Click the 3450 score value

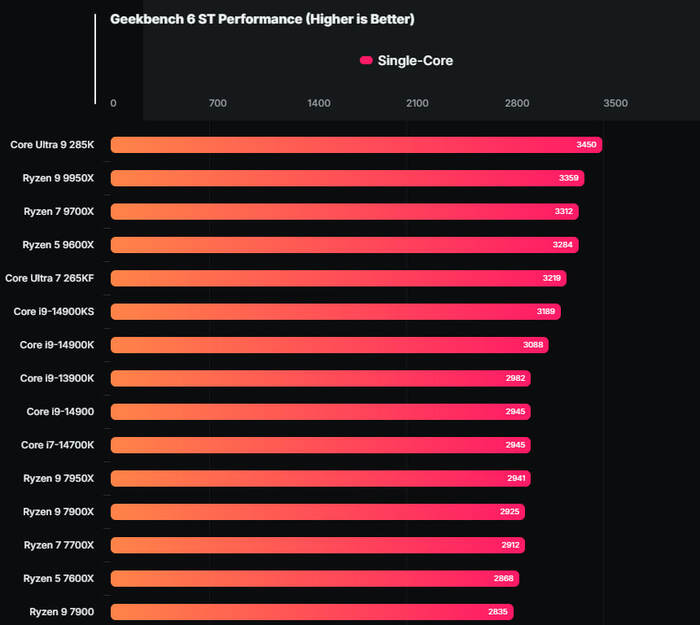coord(587,145)
